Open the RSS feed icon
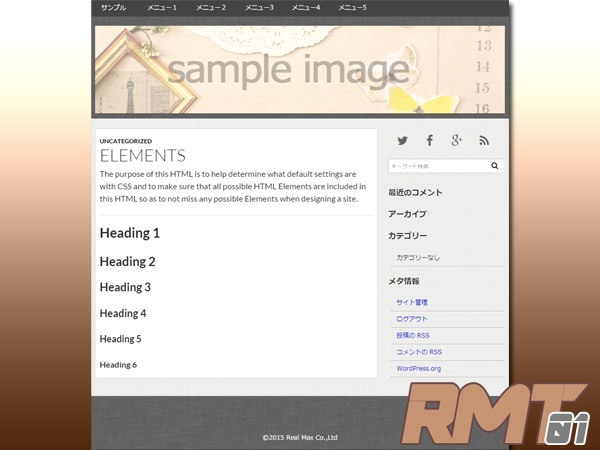The height and width of the screenshot is (450, 600). (x=484, y=141)
